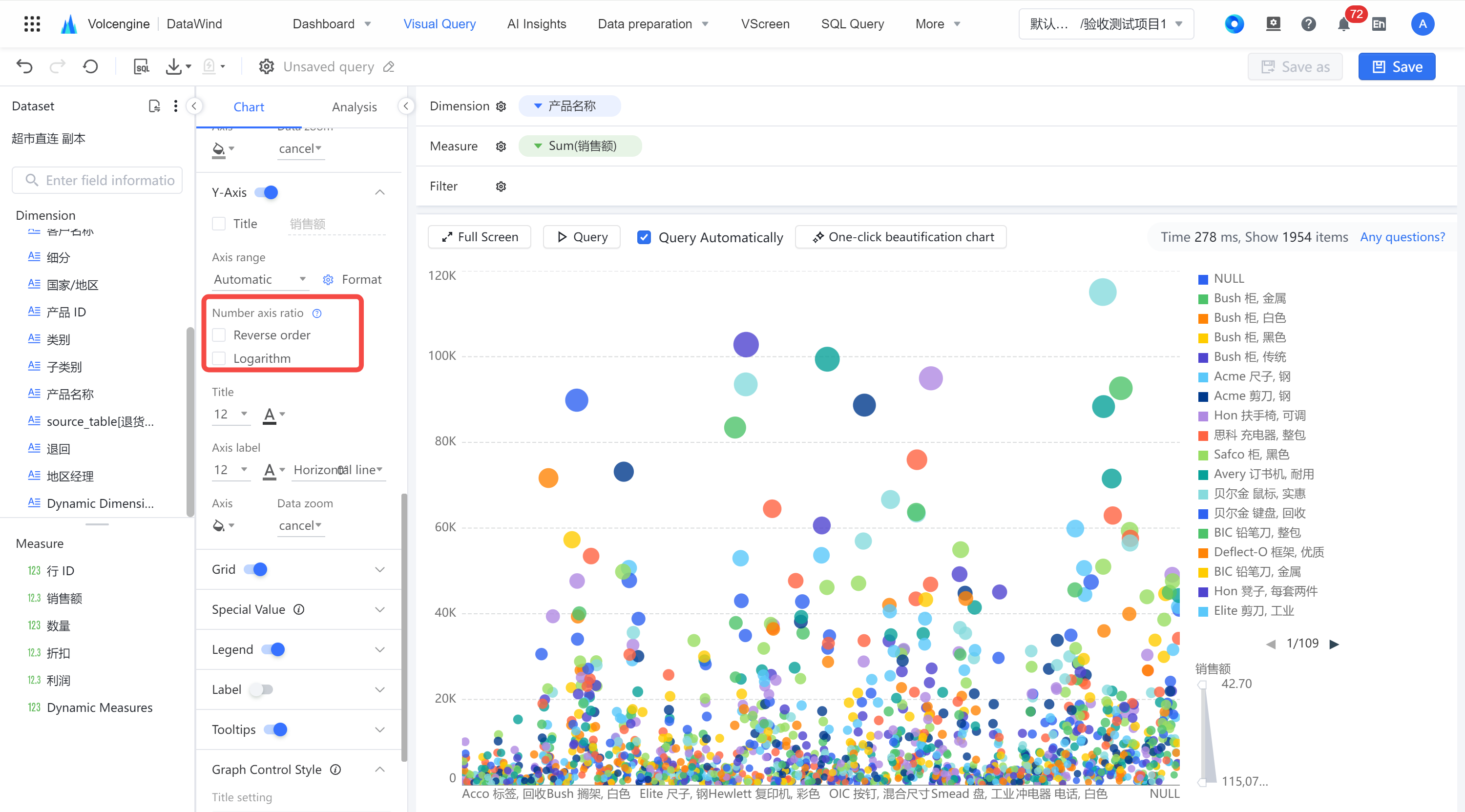Click Number axis ratio help icon

(317, 313)
